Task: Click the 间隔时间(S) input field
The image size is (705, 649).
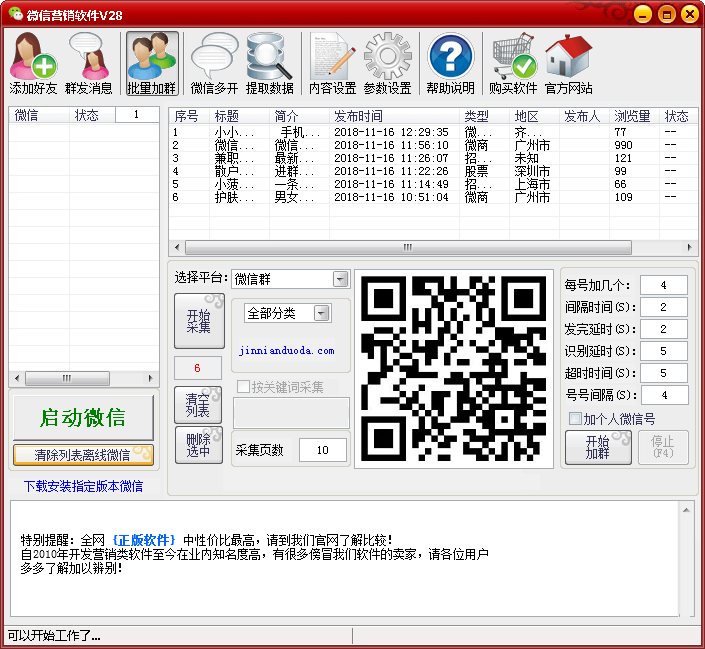Action: click(x=664, y=307)
